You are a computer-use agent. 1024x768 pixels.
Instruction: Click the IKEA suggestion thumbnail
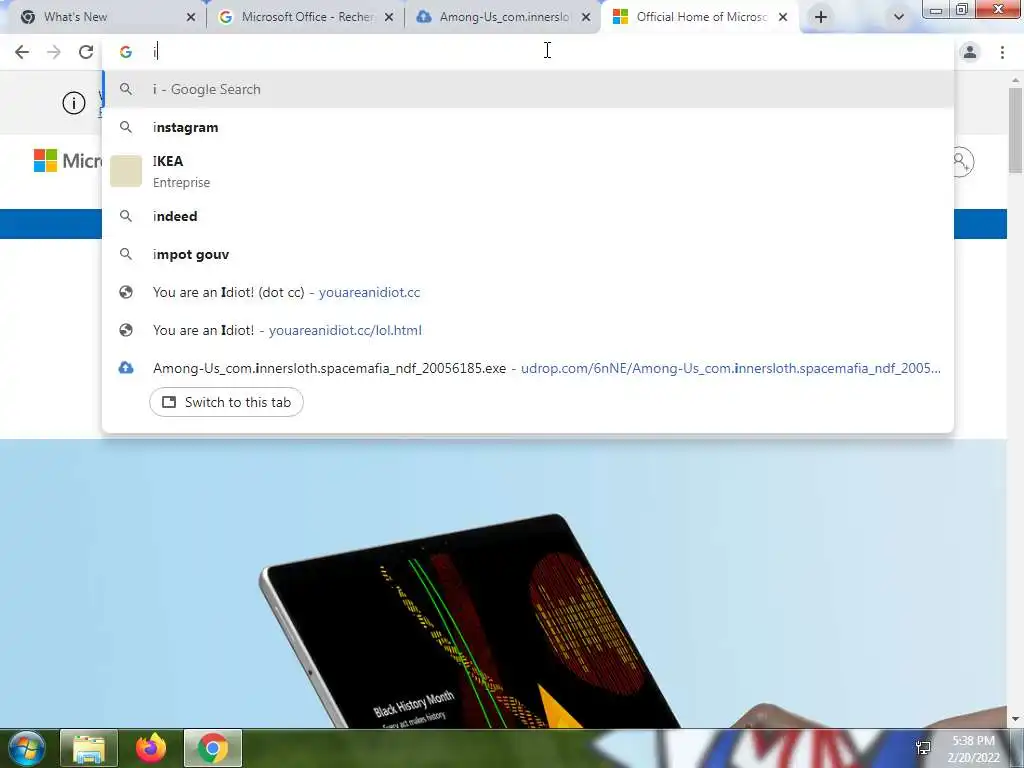point(125,171)
